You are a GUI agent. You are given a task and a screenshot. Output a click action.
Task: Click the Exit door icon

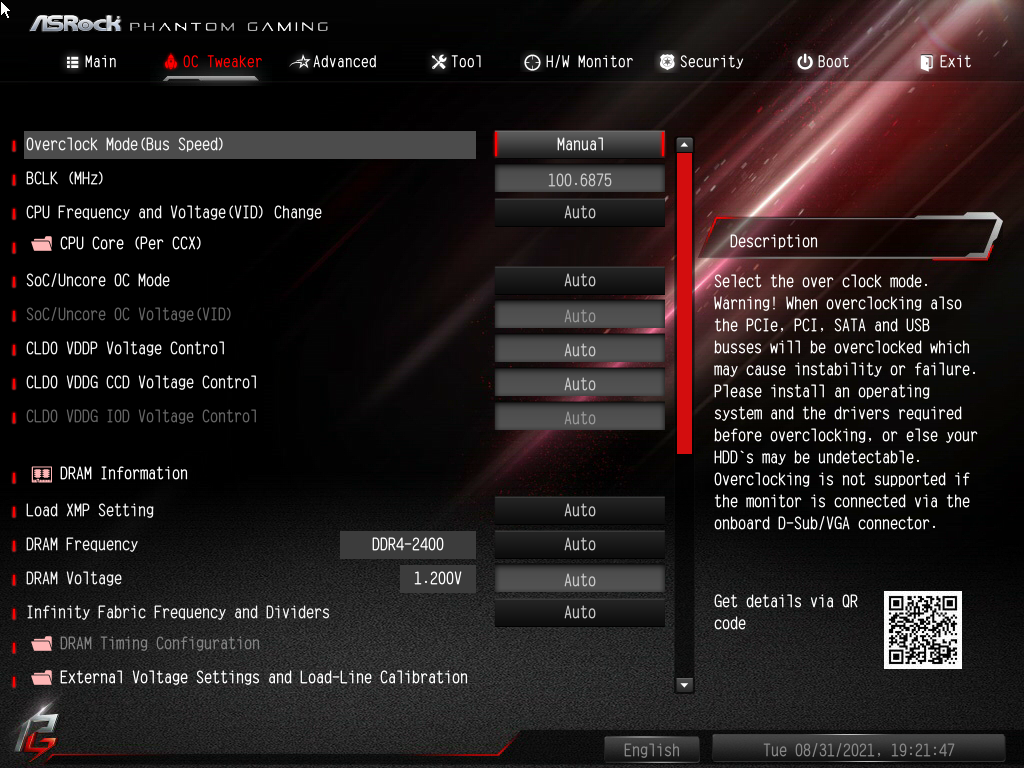[x=926, y=63]
